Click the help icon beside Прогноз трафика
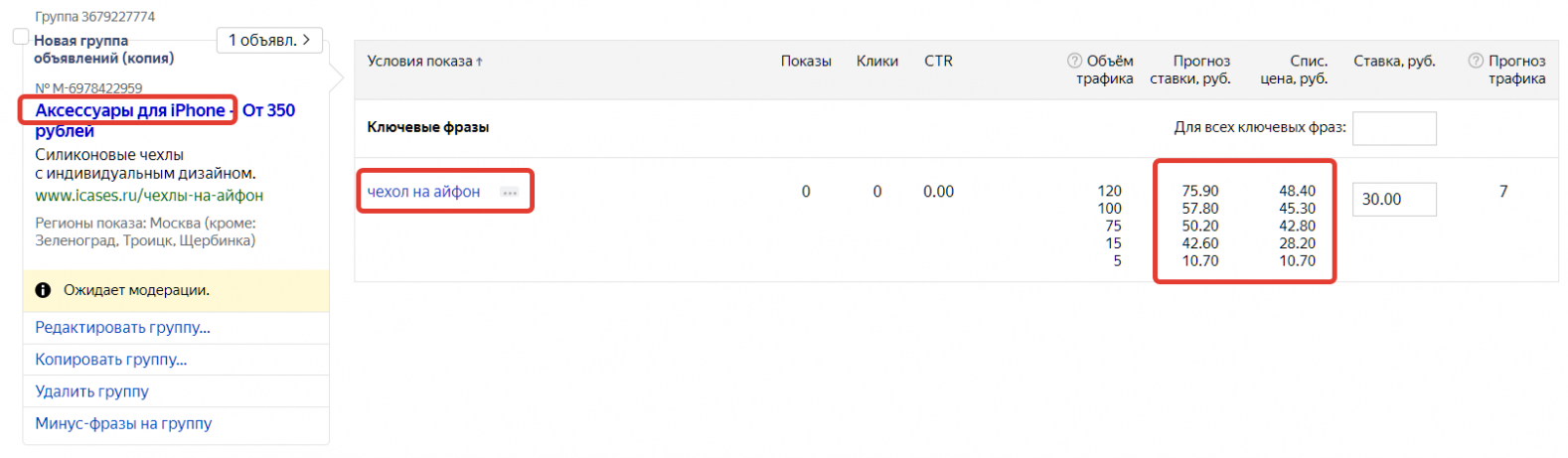This screenshot has height=458, width=1568. click(x=1476, y=61)
